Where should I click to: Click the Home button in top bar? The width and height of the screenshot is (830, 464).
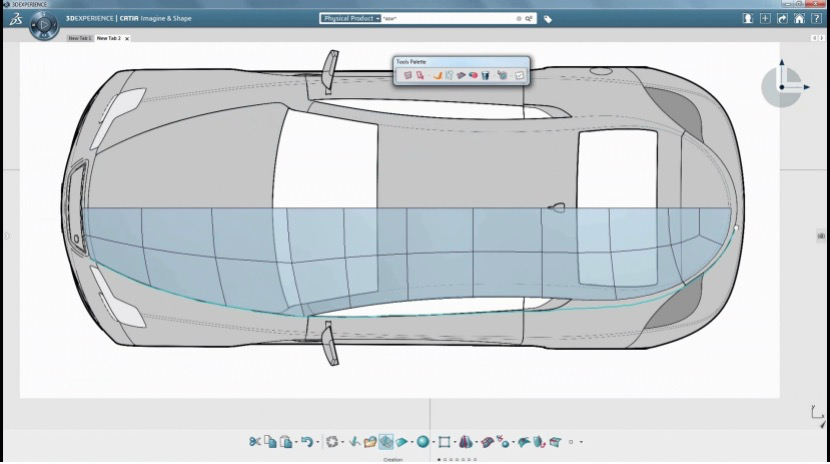[x=801, y=18]
